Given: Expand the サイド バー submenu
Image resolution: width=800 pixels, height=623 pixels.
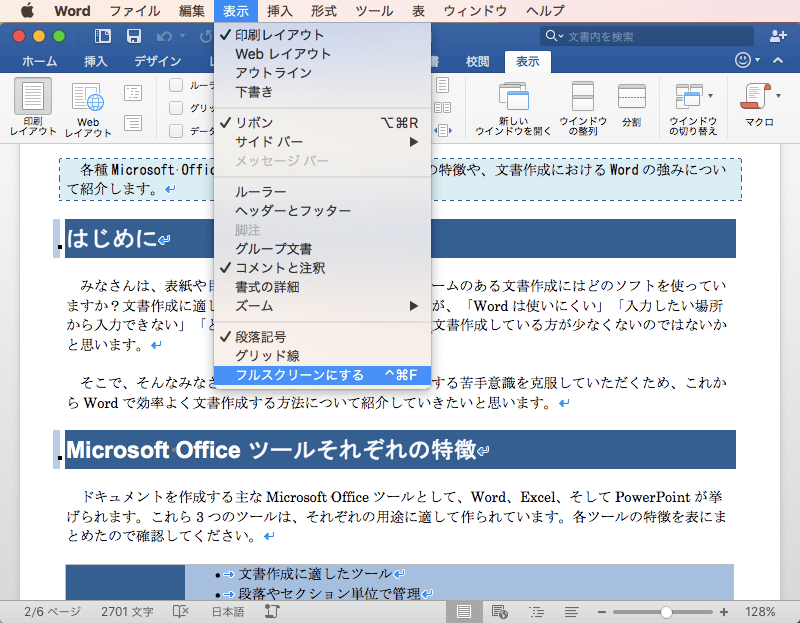Looking at the screenshot, I should coord(322,142).
